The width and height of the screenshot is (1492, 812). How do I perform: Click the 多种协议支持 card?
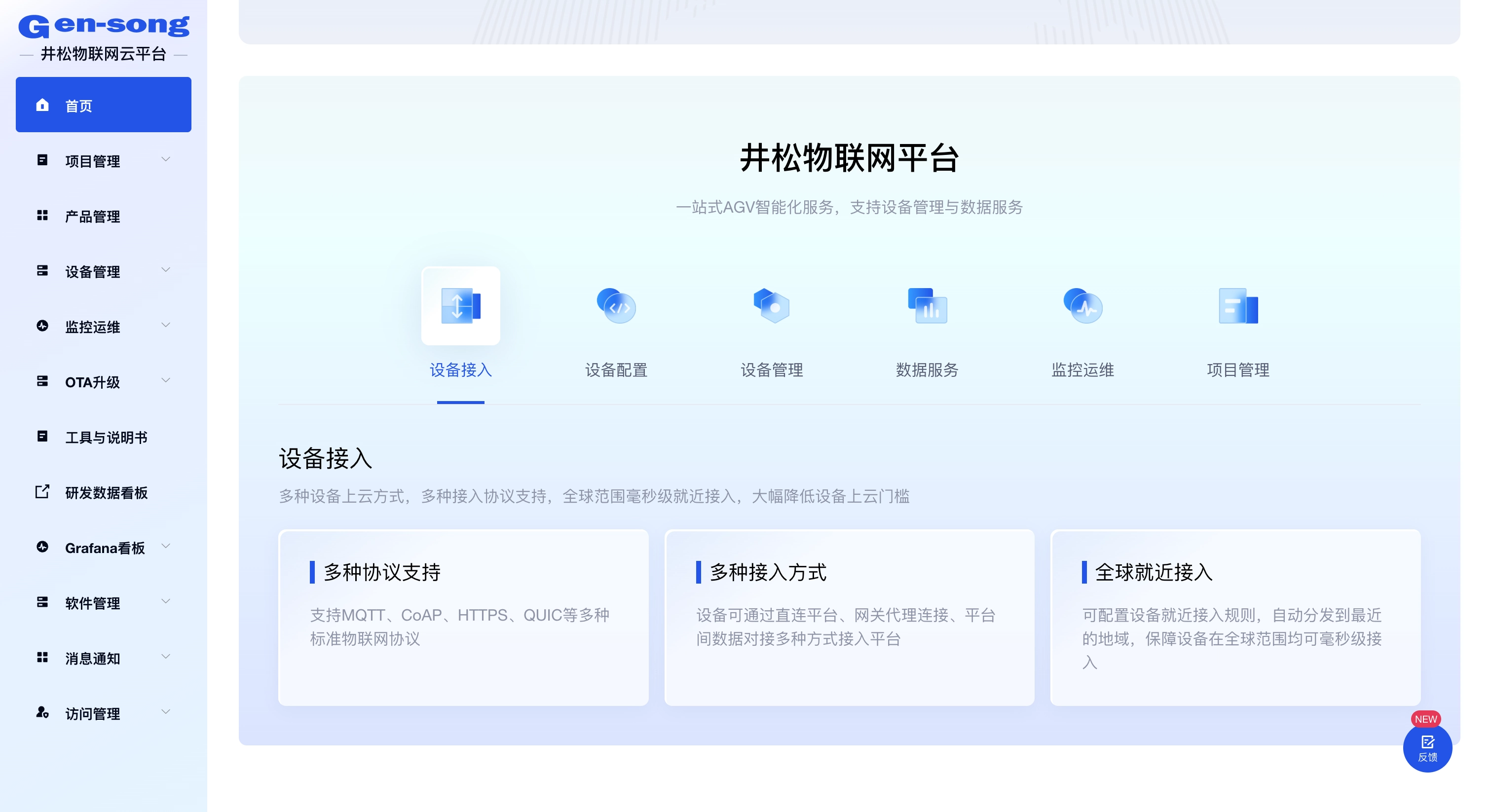(463, 617)
